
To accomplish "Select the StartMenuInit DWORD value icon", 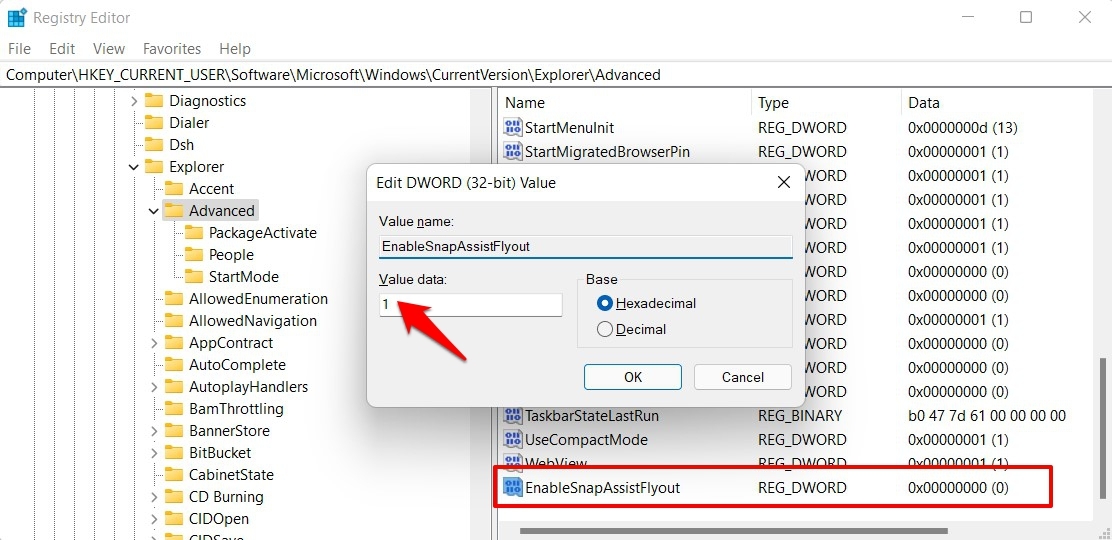I will click(x=512, y=128).
